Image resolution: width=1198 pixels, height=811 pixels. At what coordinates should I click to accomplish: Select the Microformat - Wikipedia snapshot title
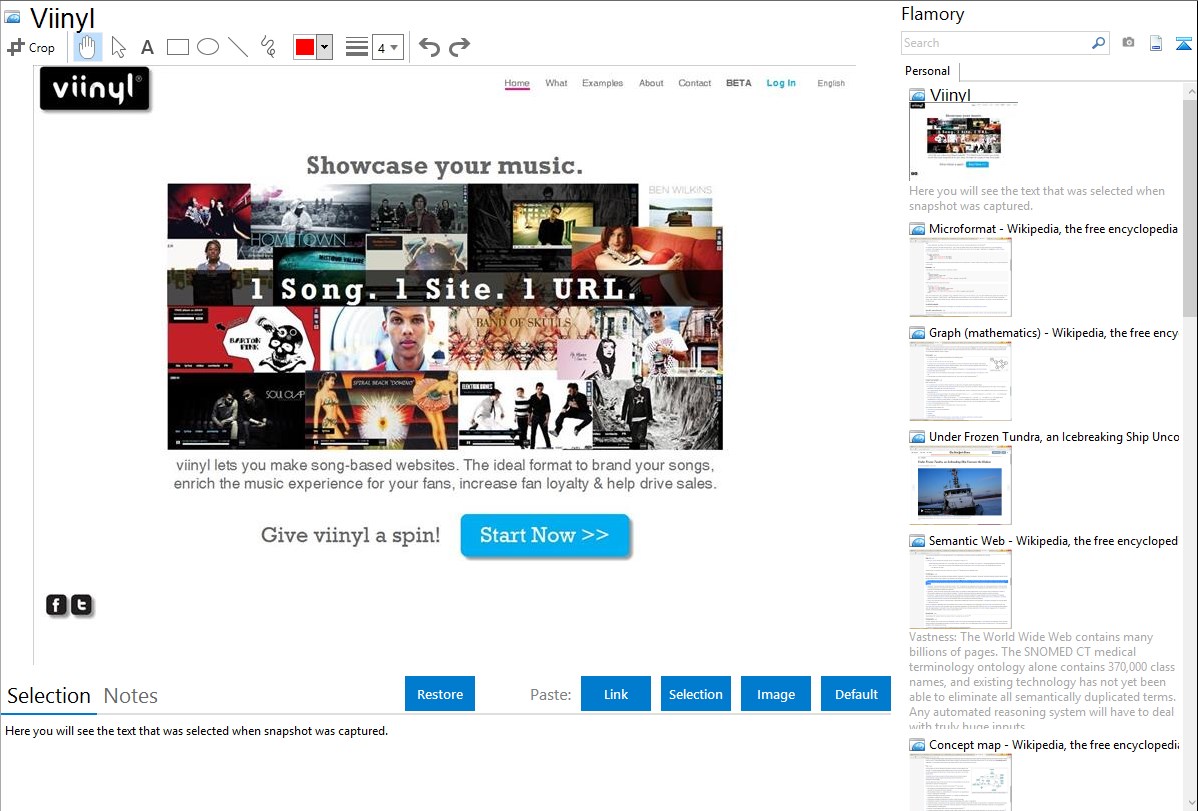pos(1053,229)
